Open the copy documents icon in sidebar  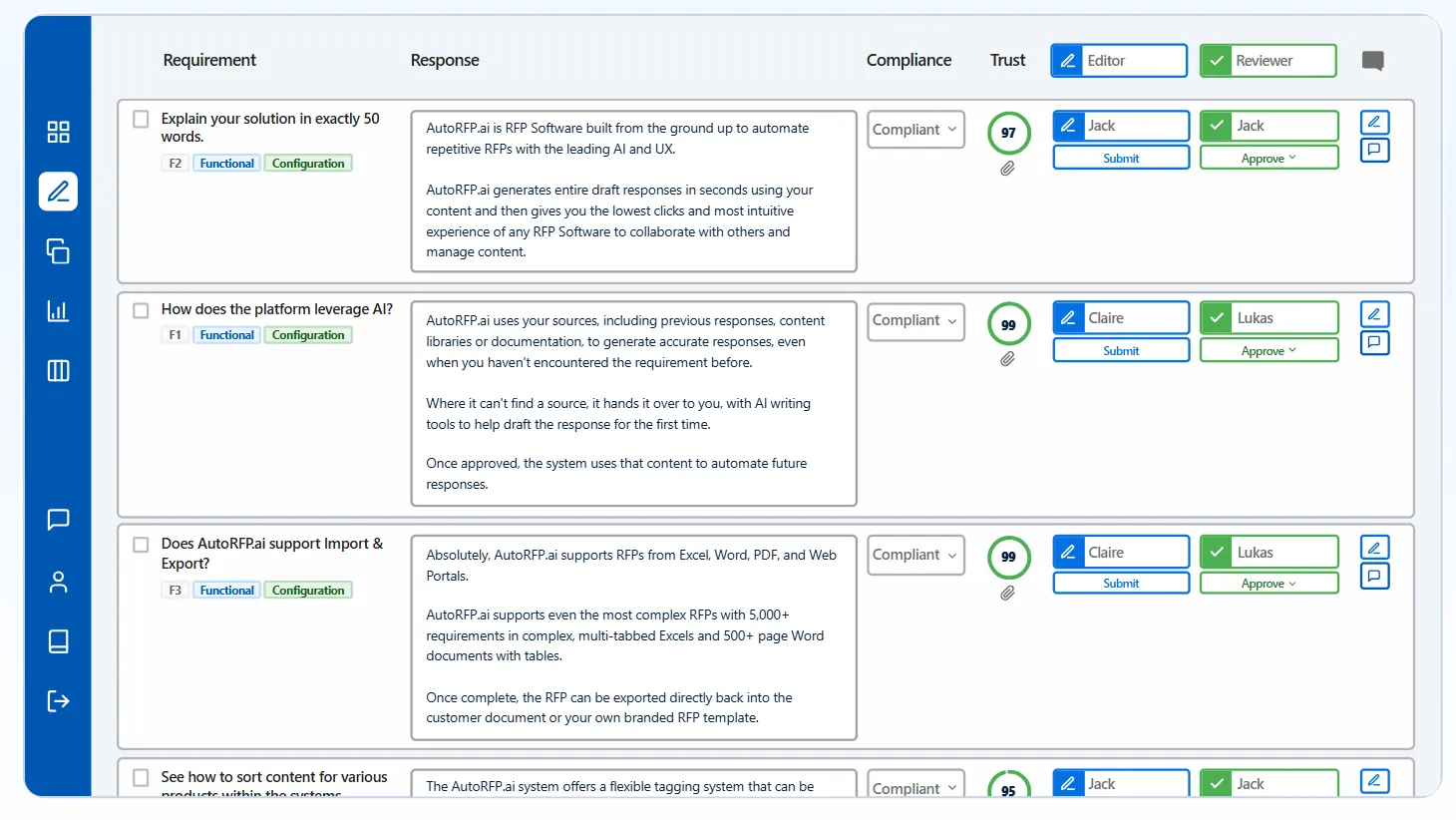pos(58,250)
